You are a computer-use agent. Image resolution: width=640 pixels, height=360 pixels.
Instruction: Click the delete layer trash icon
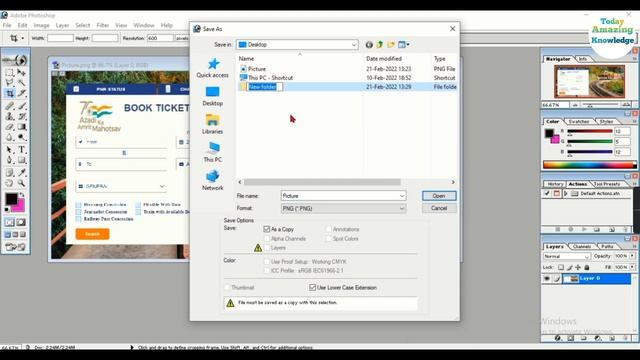[x=625, y=338]
